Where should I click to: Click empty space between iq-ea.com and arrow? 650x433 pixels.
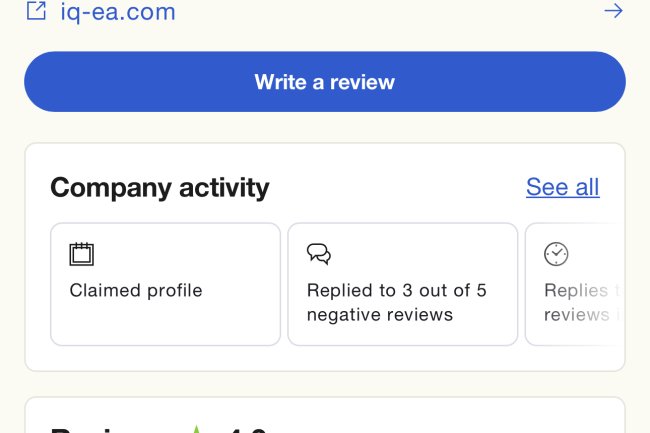400,12
